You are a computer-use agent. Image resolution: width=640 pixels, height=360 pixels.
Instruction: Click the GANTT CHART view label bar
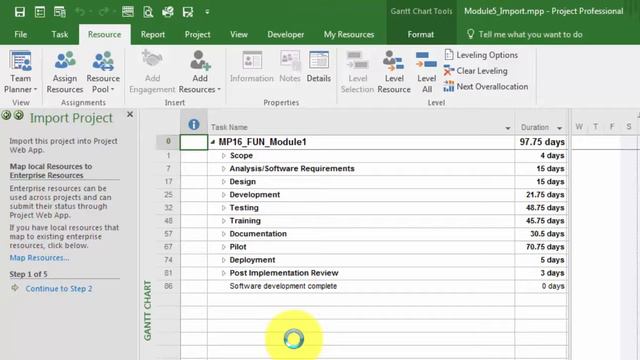click(147, 310)
